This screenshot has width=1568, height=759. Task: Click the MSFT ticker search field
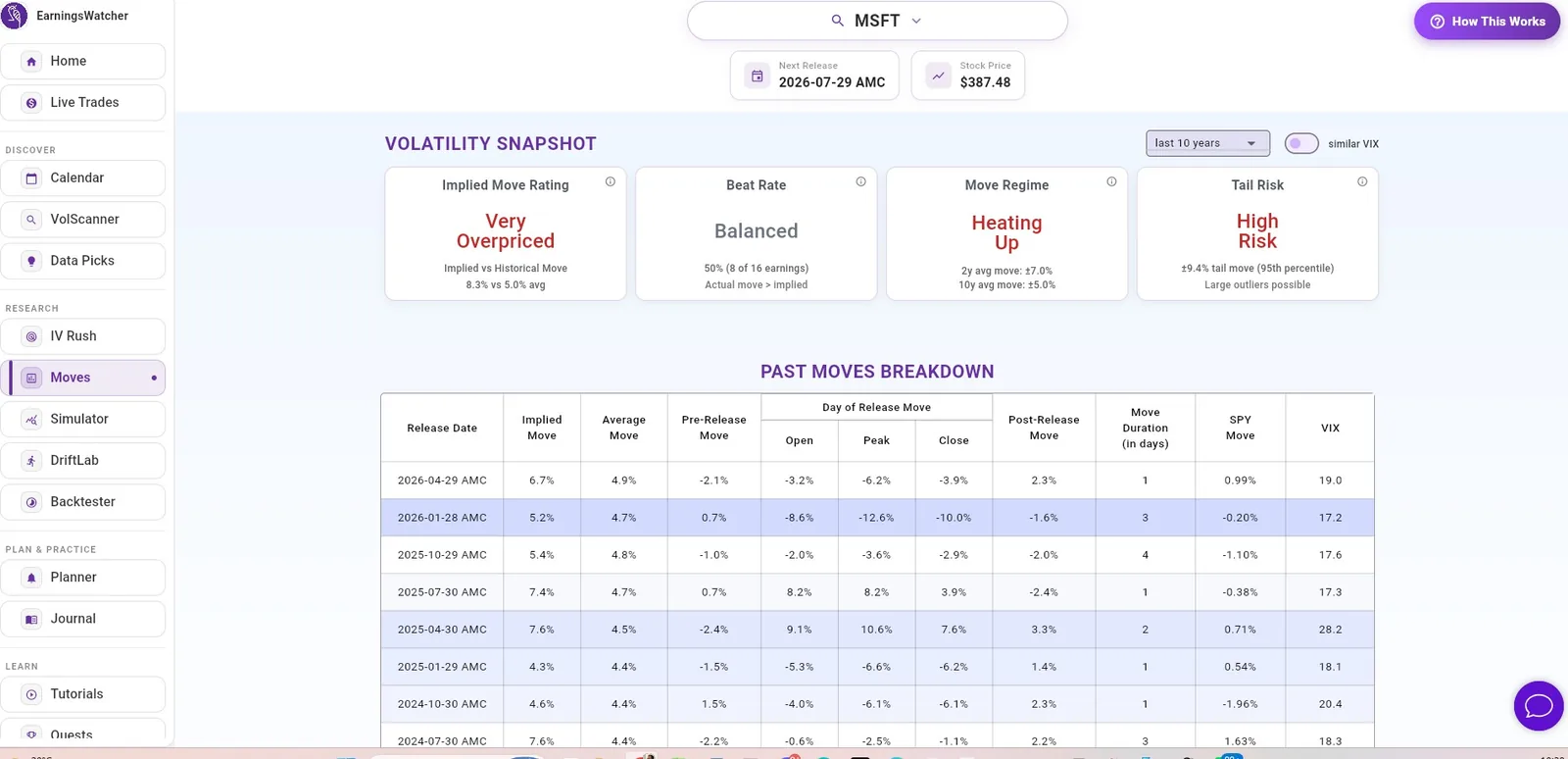tap(877, 21)
